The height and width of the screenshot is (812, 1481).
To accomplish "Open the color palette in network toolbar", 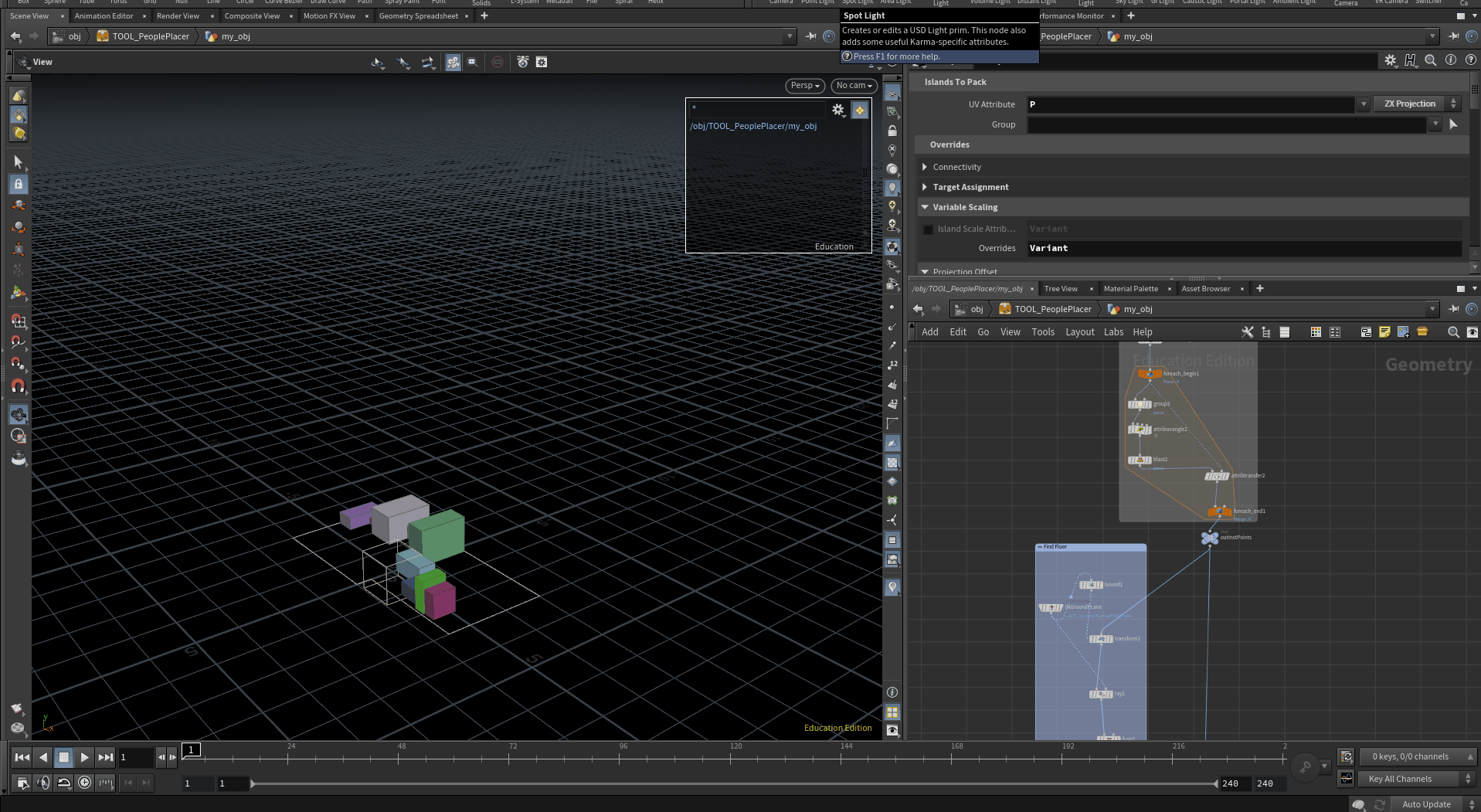I will 1315,332.
